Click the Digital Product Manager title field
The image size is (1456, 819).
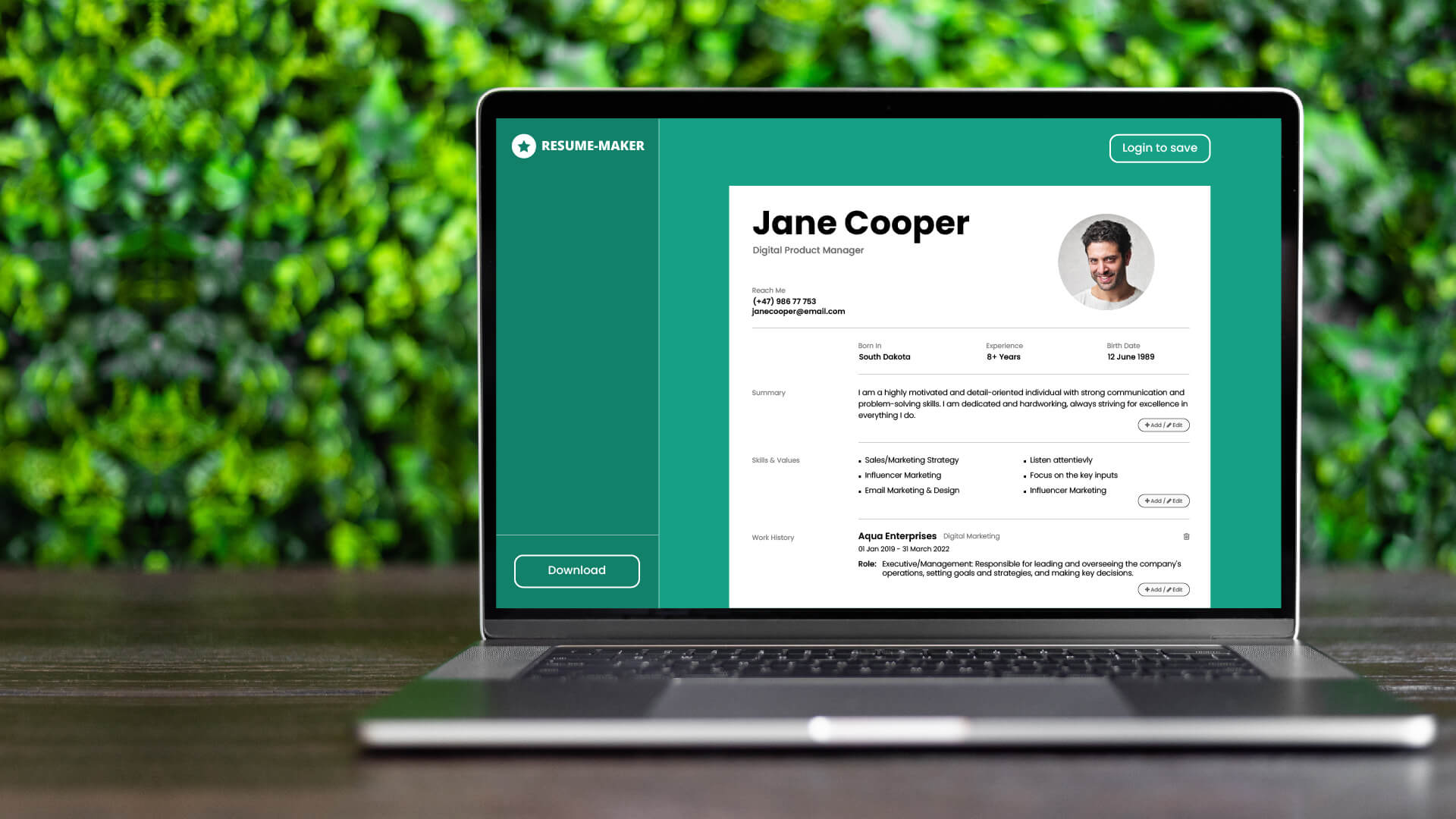click(807, 250)
